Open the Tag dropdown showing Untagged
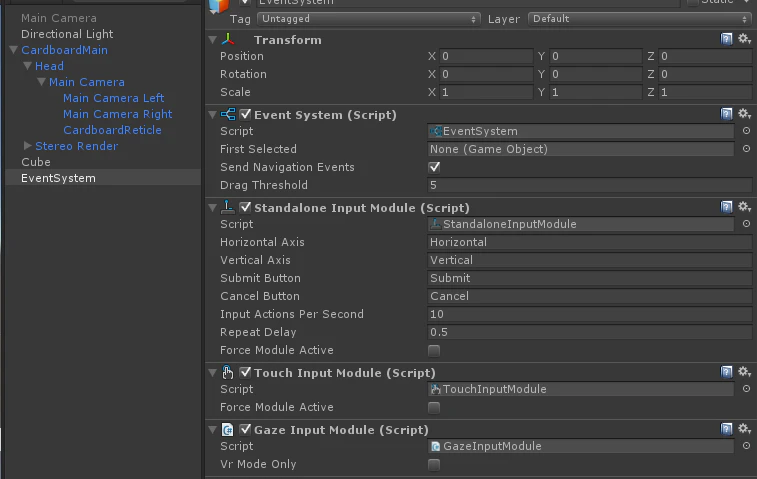The image size is (757, 479). 369,19
